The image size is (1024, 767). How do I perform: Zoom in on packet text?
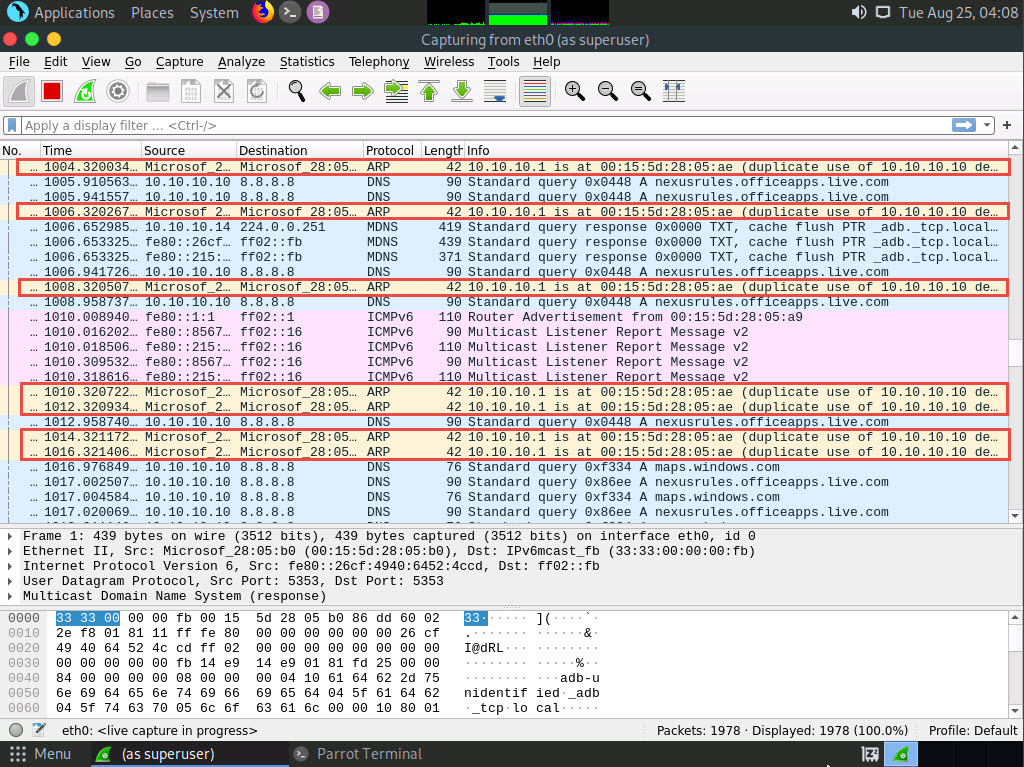(575, 91)
